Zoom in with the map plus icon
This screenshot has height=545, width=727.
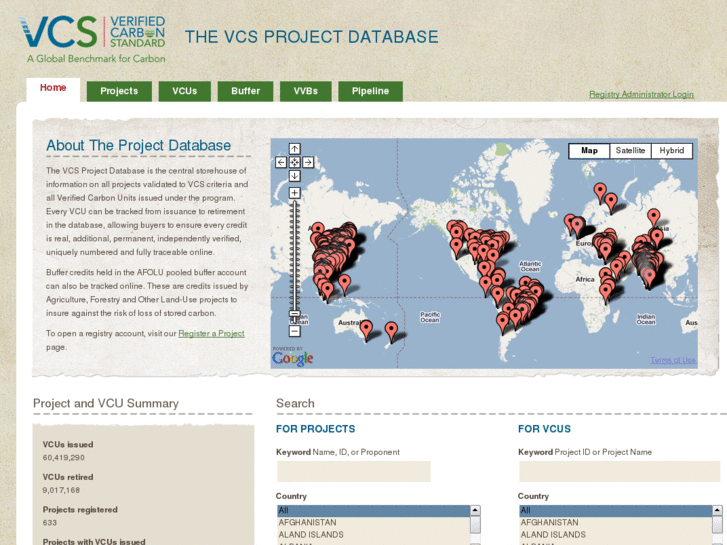click(294, 192)
